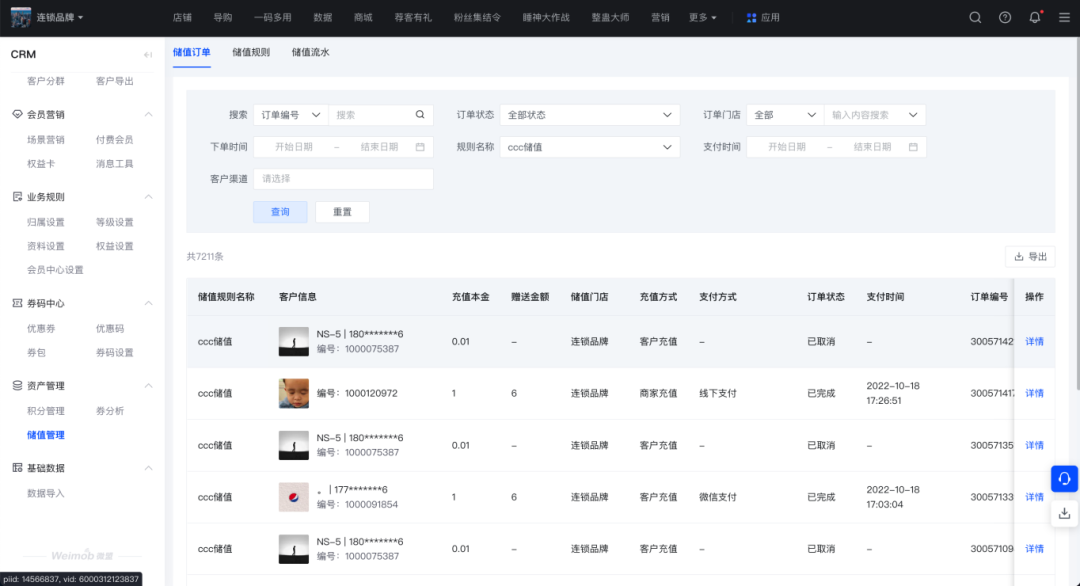
Task: Open the 订单编号 search type dropdown
Action: (x=291, y=114)
